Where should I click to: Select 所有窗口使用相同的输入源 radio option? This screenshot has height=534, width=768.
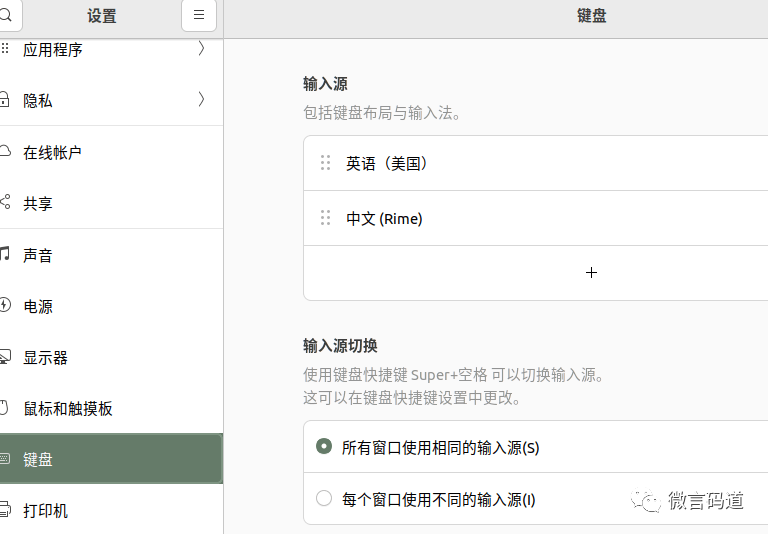click(x=323, y=447)
